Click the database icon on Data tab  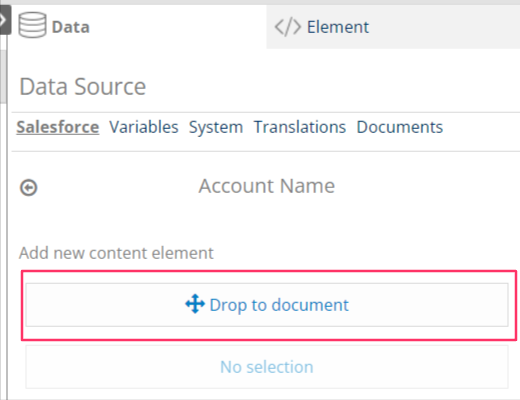coord(32,25)
